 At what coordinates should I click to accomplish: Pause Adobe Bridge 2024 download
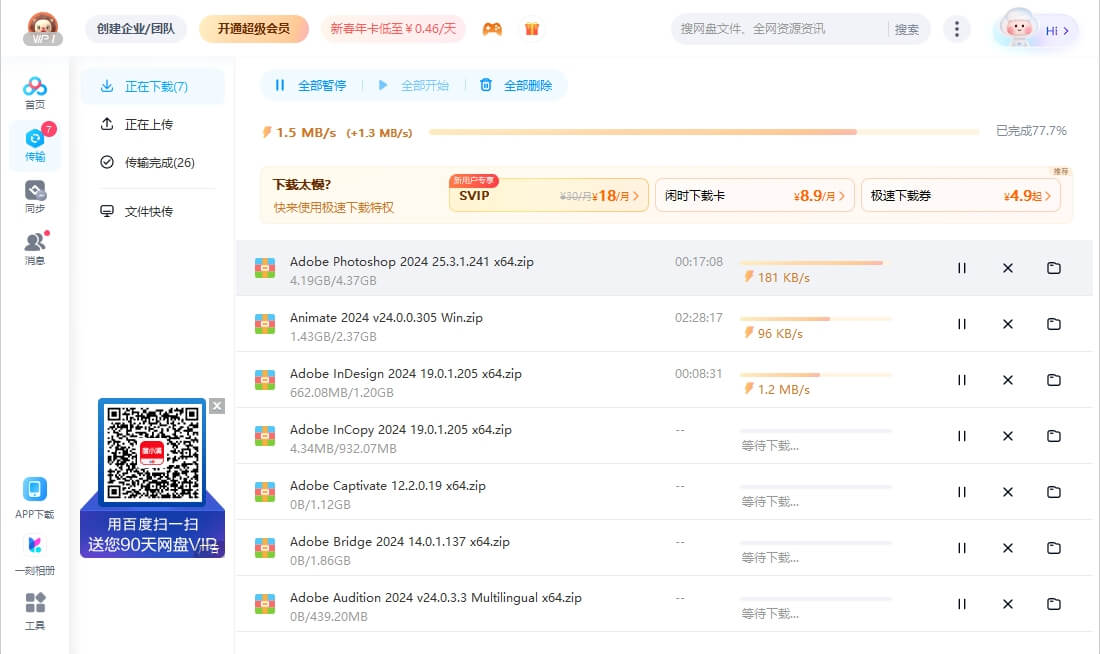[x=962, y=548]
